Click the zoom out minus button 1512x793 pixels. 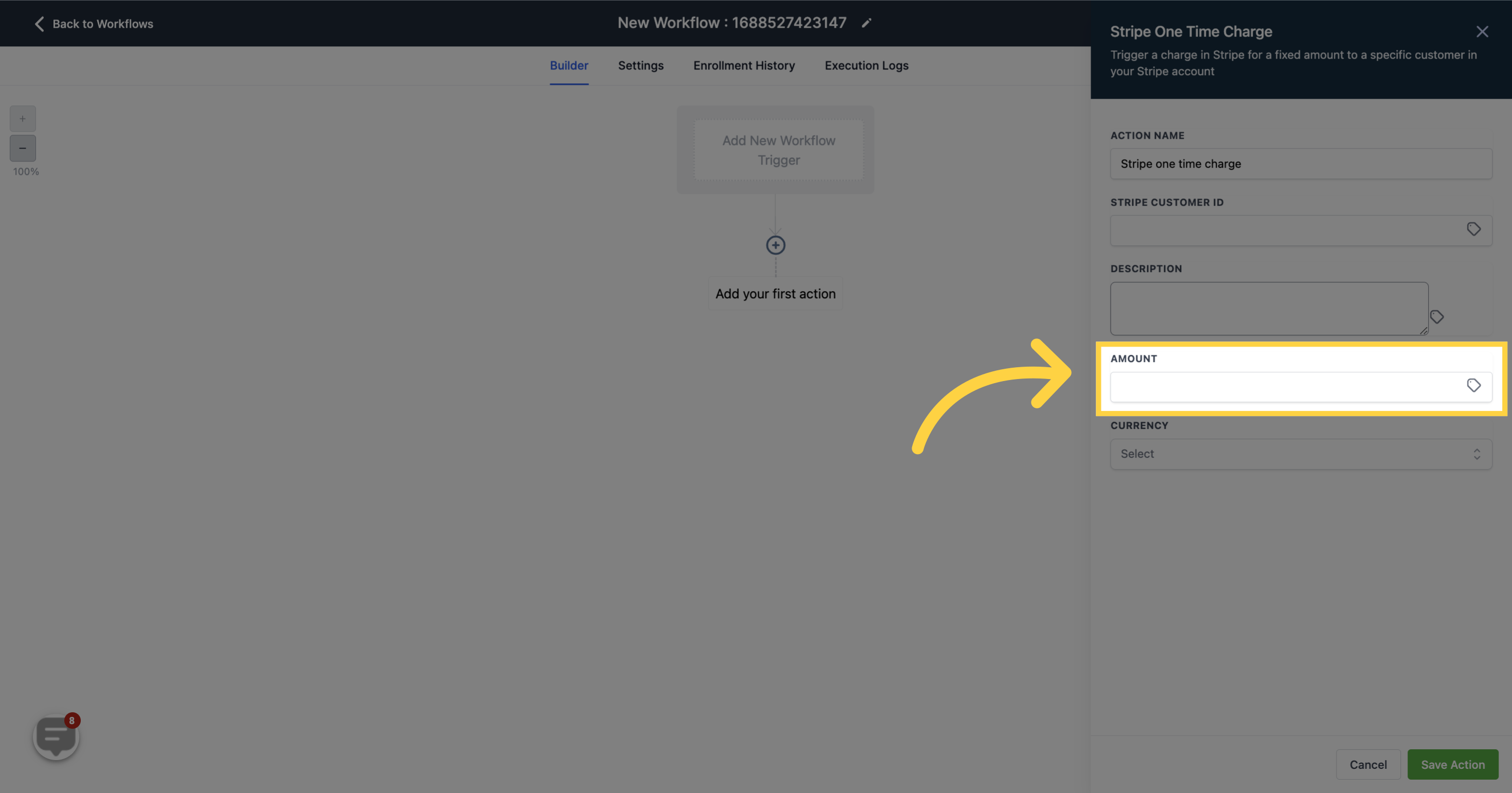tap(22, 148)
